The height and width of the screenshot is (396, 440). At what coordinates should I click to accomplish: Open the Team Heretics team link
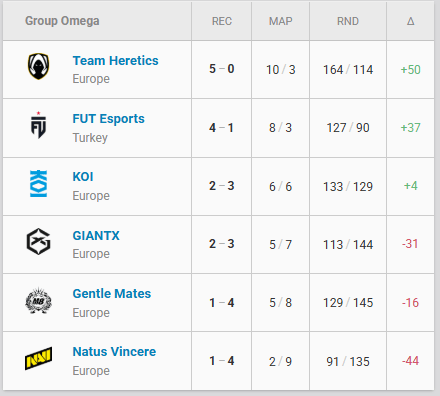(x=115, y=61)
